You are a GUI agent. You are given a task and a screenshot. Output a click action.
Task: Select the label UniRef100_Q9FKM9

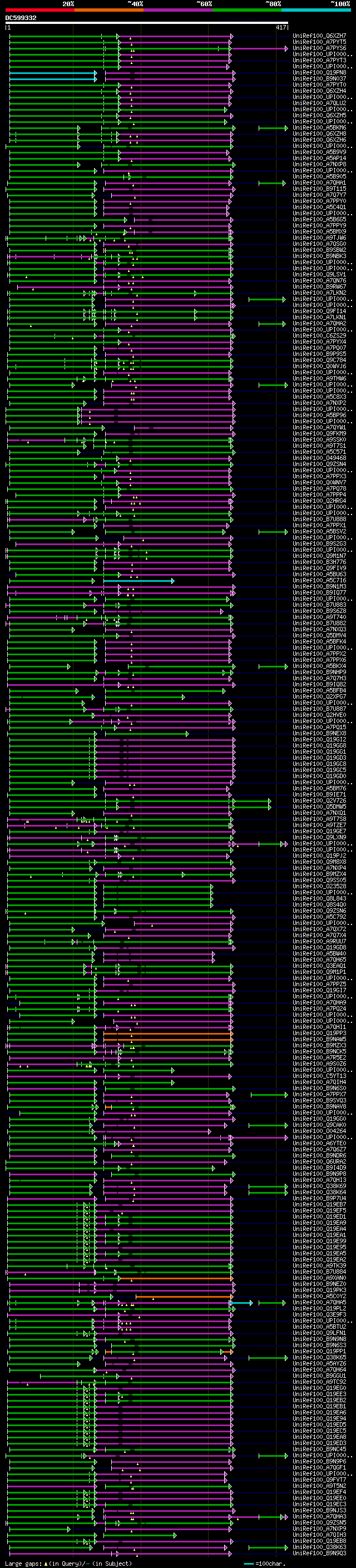point(319,433)
